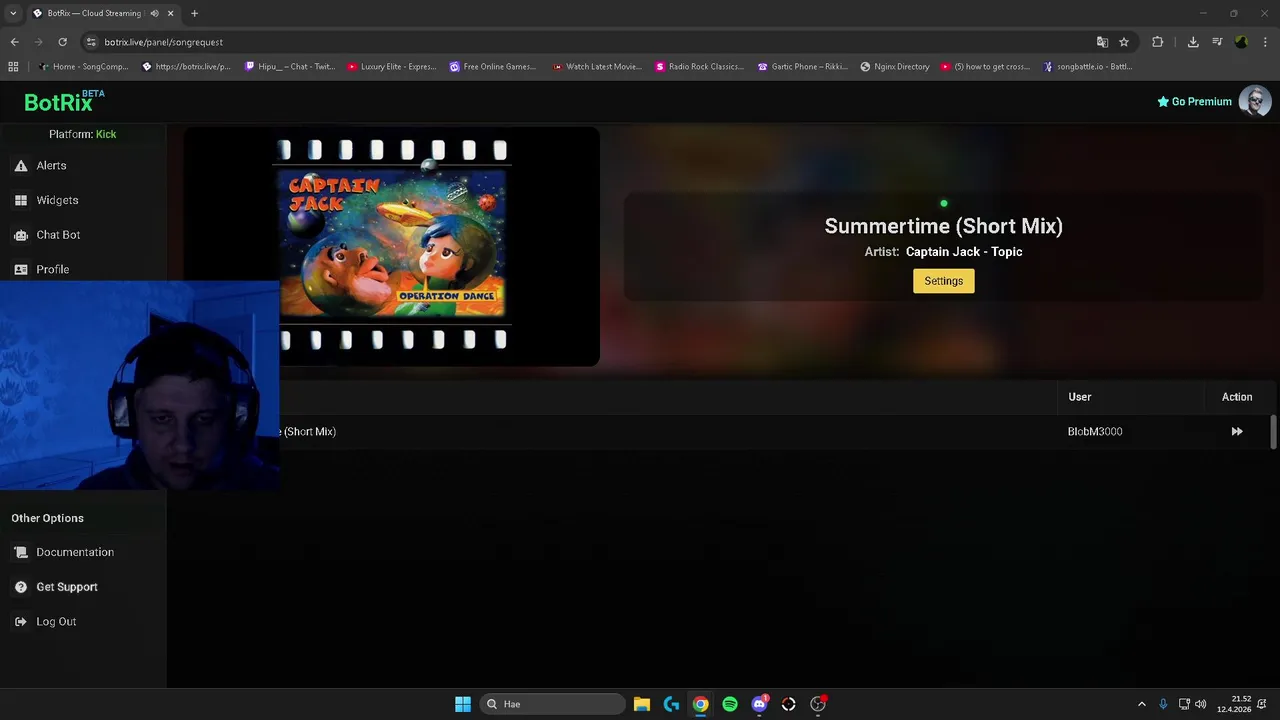Image resolution: width=1280 pixels, height=720 pixels.
Task: Click the browser reload button
Action: pos(62,42)
